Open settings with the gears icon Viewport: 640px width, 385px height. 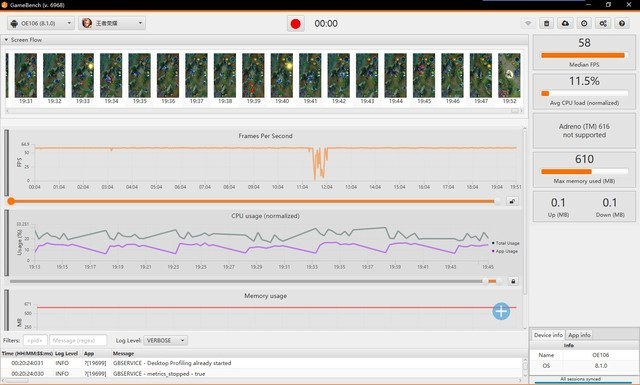[603, 23]
